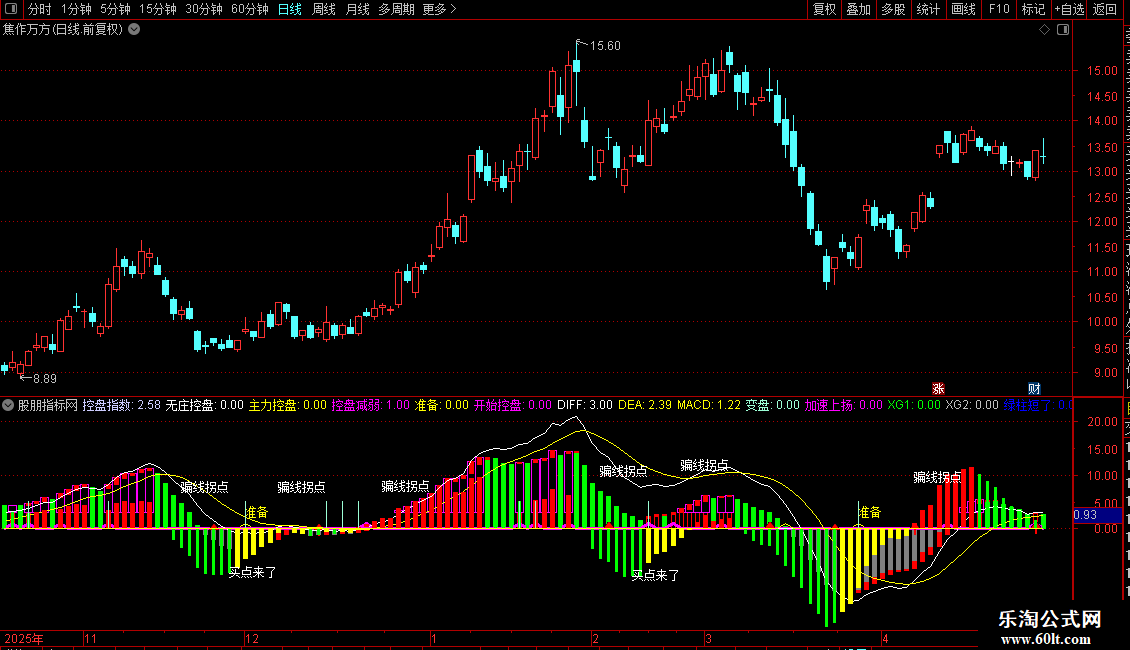Switch to 分时 view

40,9
